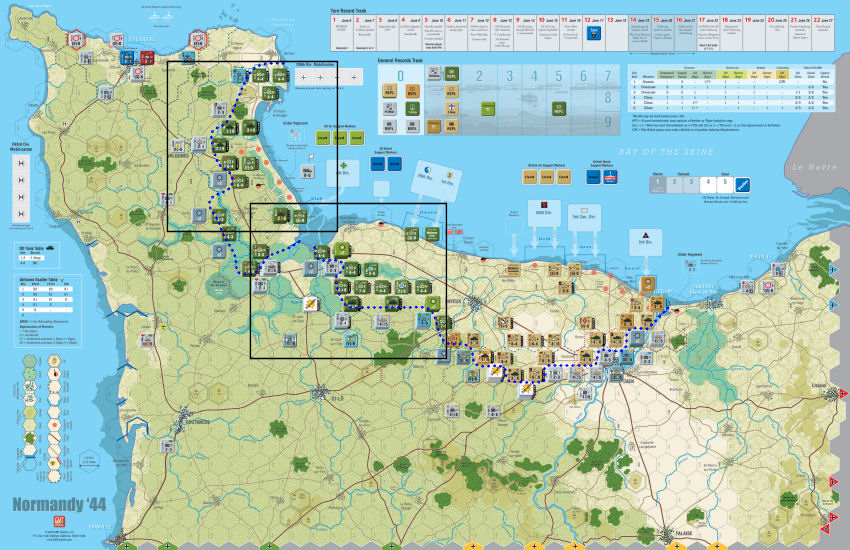Click the Storm weather box numbered 1
Image resolution: width=850 pixels, height=550 pixels.
[x=657, y=185]
